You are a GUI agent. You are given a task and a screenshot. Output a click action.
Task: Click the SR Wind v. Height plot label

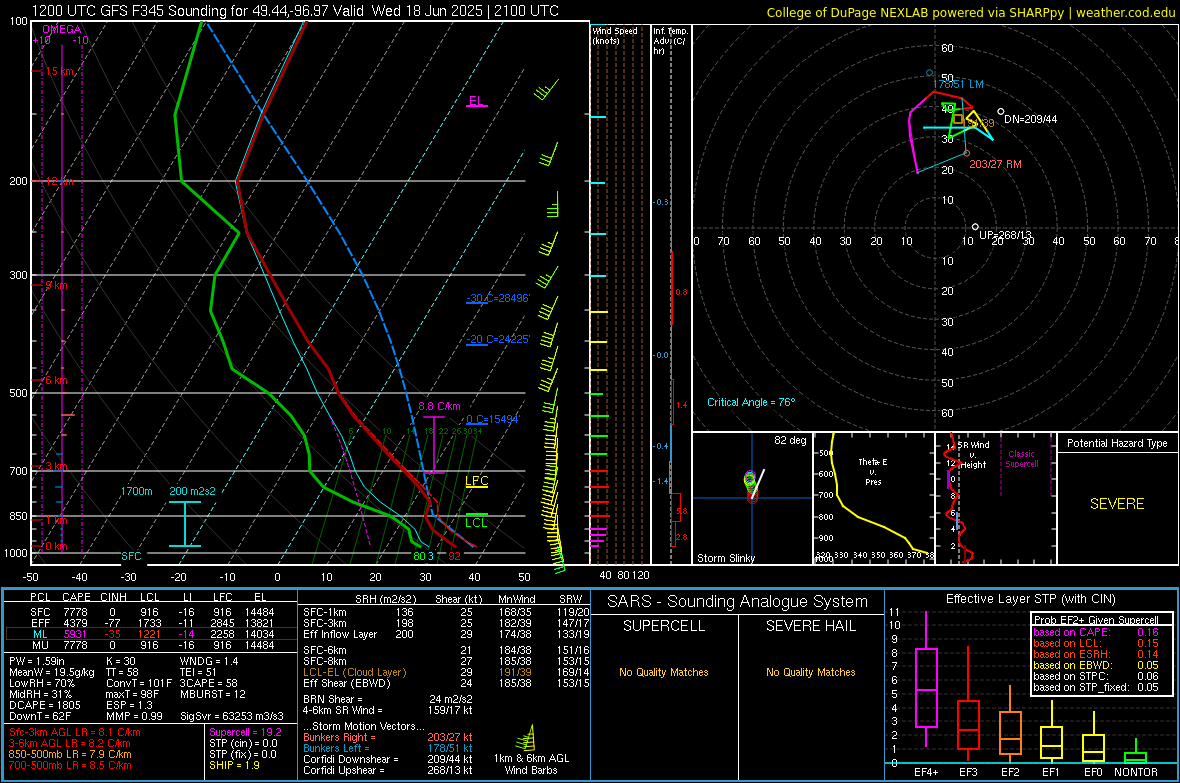click(x=973, y=455)
